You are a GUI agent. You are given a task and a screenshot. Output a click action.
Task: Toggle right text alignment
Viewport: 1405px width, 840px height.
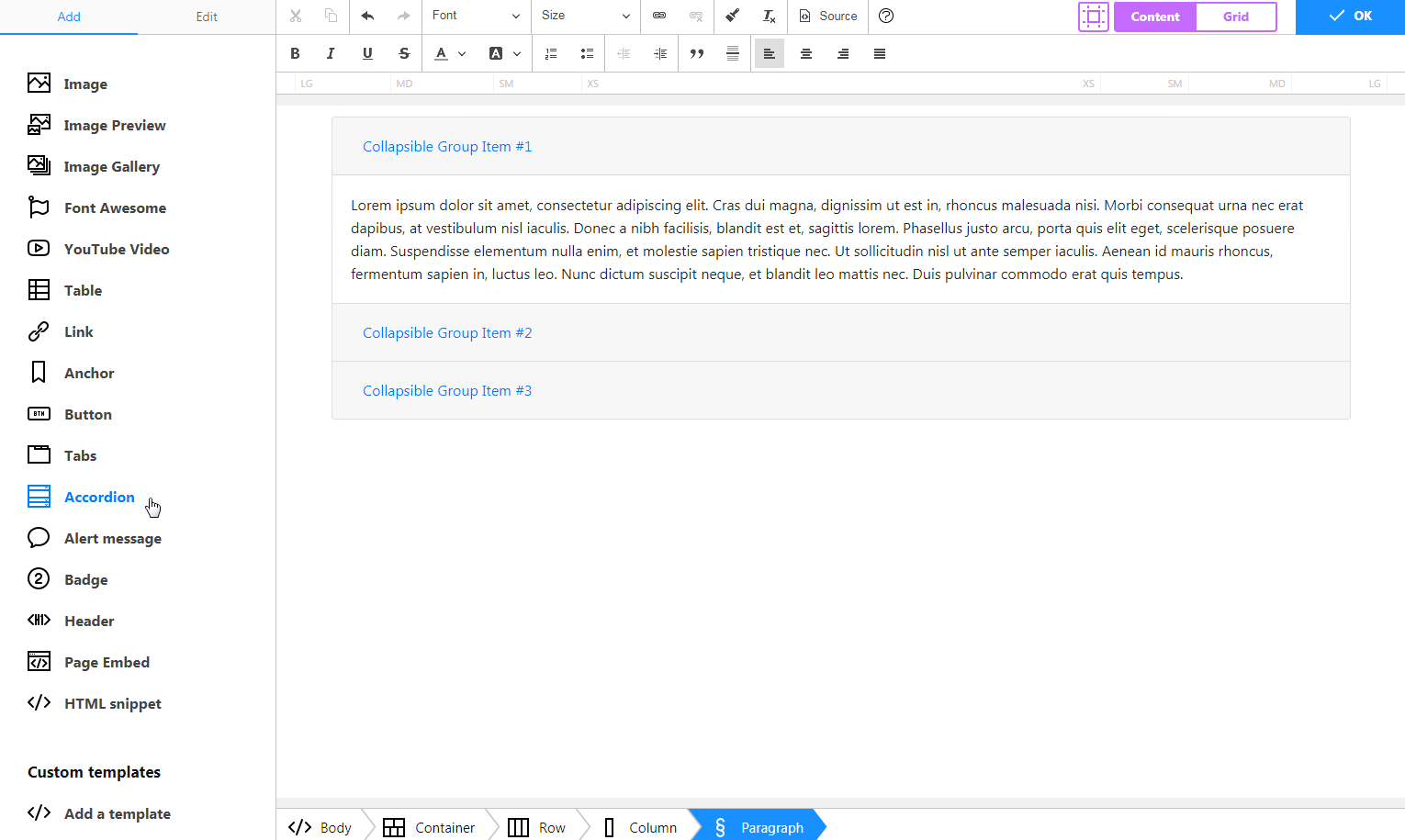point(843,53)
